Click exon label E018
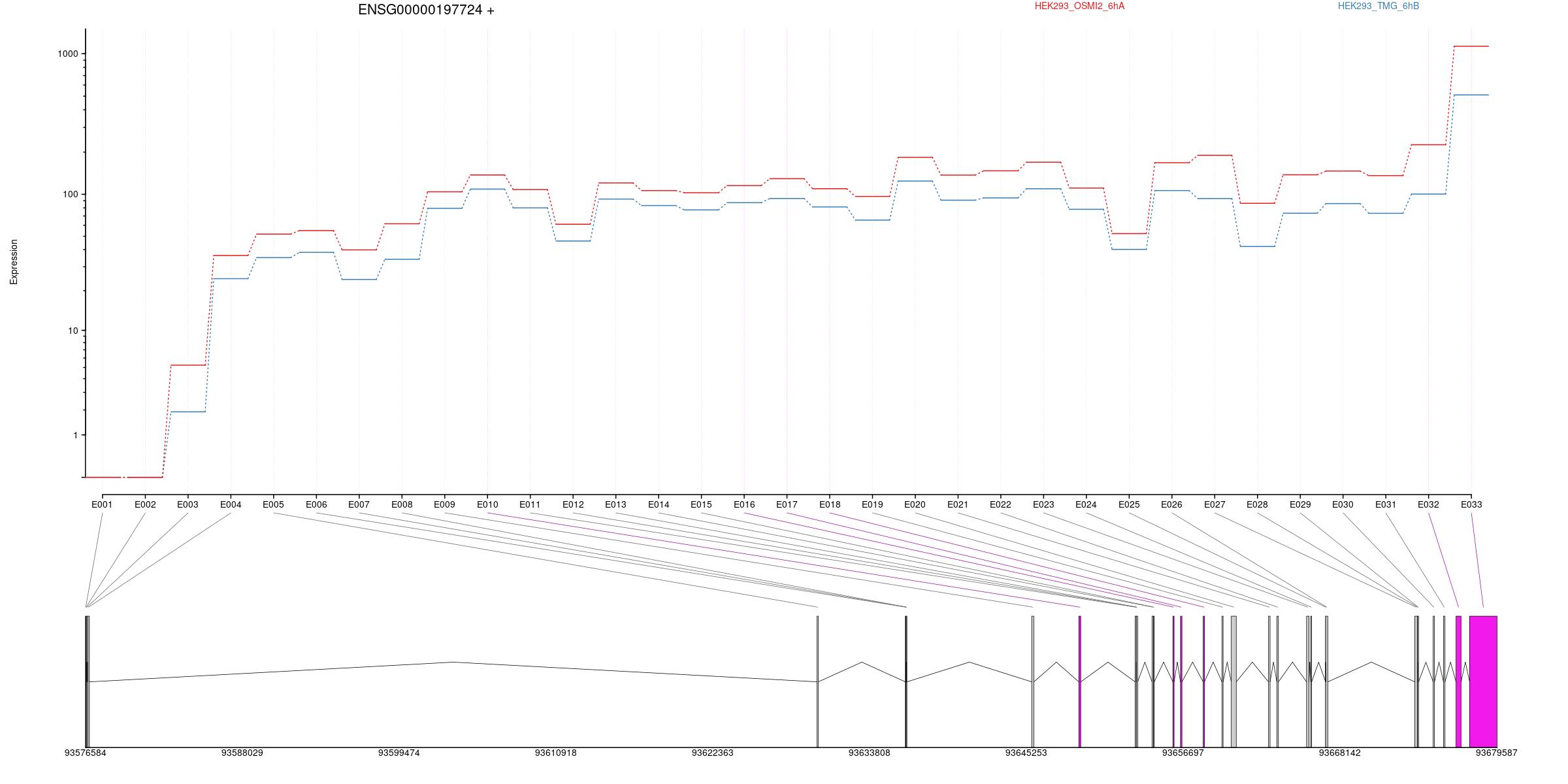The height and width of the screenshot is (784, 1568). [x=830, y=504]
